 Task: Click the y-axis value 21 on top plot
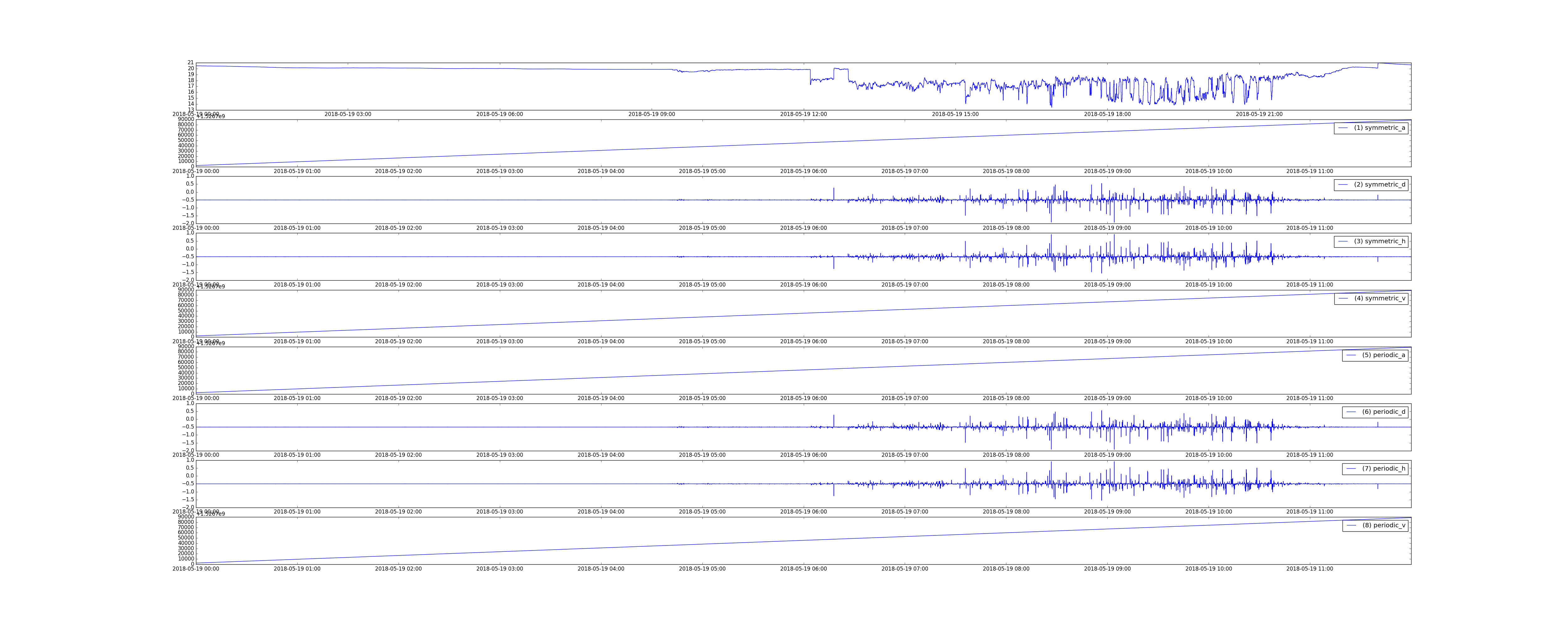point(191,63)
